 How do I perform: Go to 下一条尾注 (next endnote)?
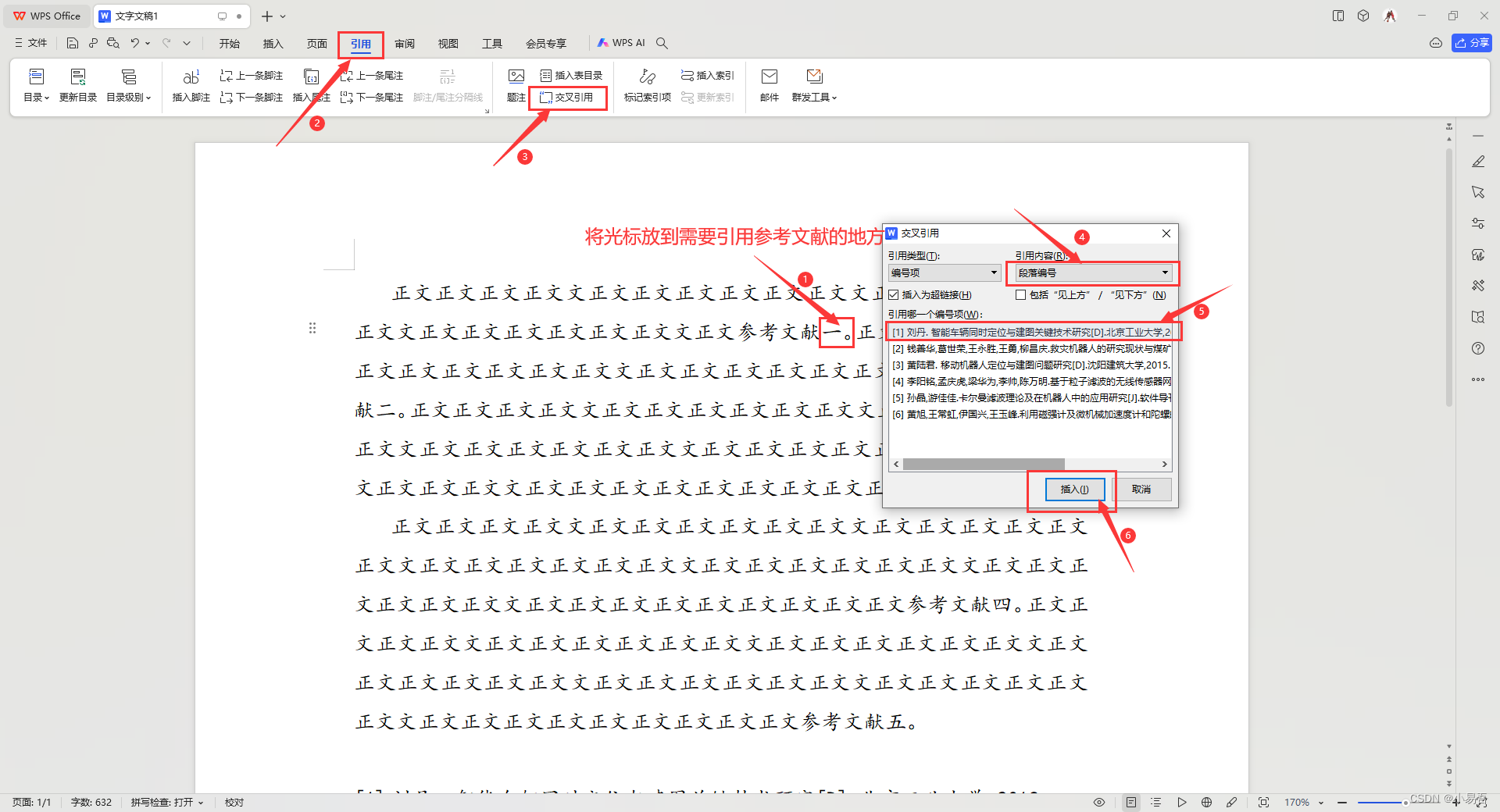coord(372,98)
